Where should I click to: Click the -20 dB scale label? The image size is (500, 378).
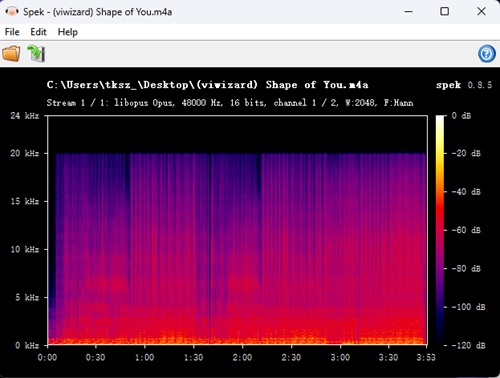[x=466, y=153]
